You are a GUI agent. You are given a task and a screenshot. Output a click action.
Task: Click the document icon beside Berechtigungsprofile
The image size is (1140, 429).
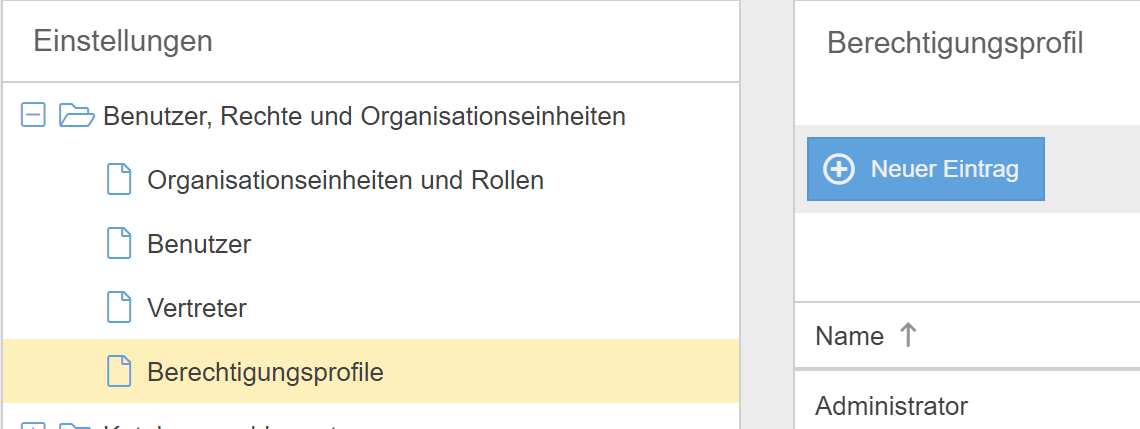(x=119, y=372)
